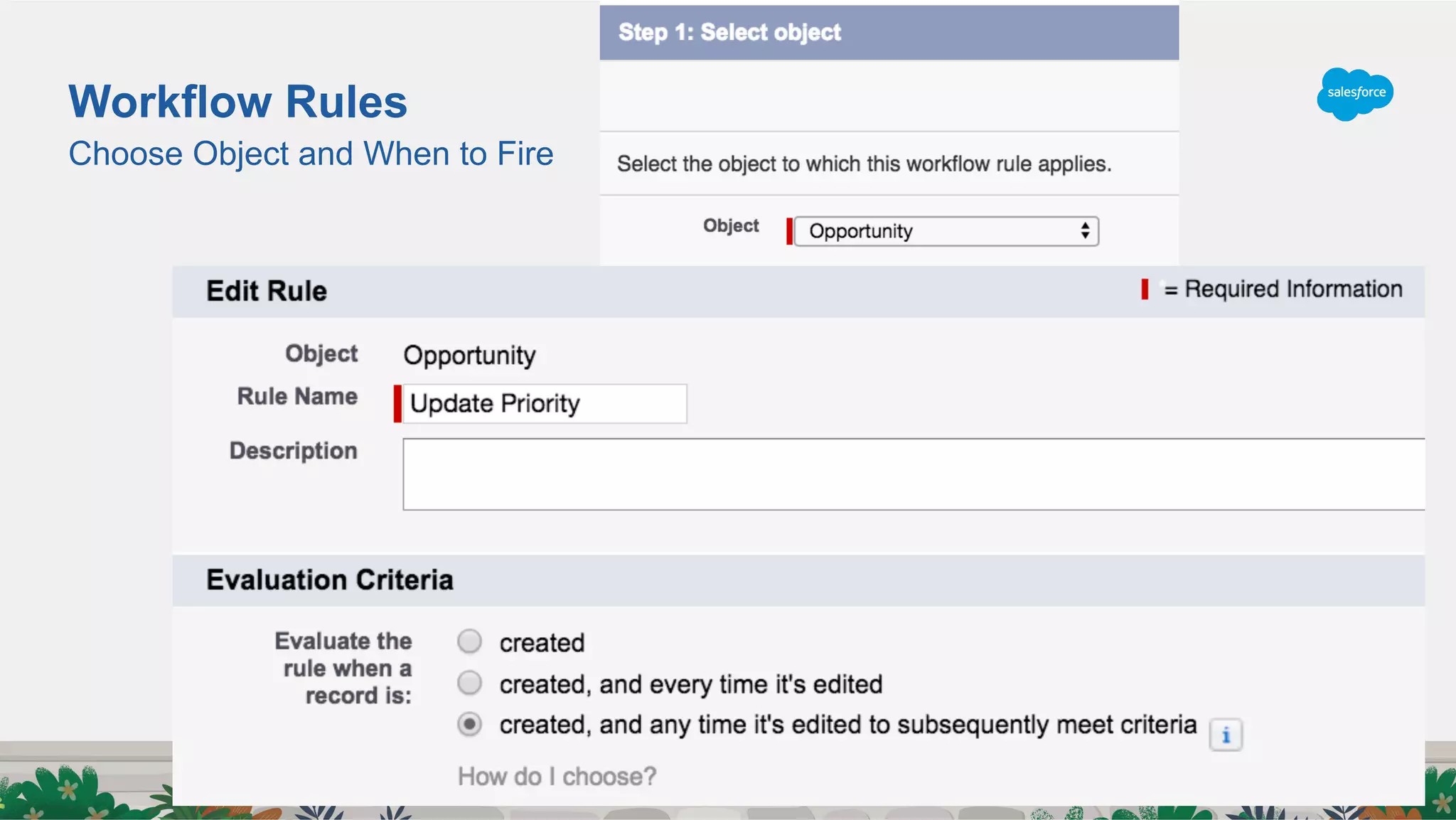This screenshot has width=1456, height=820.
Task: Click inside the Description text area
Action: (x=914, y=474)
